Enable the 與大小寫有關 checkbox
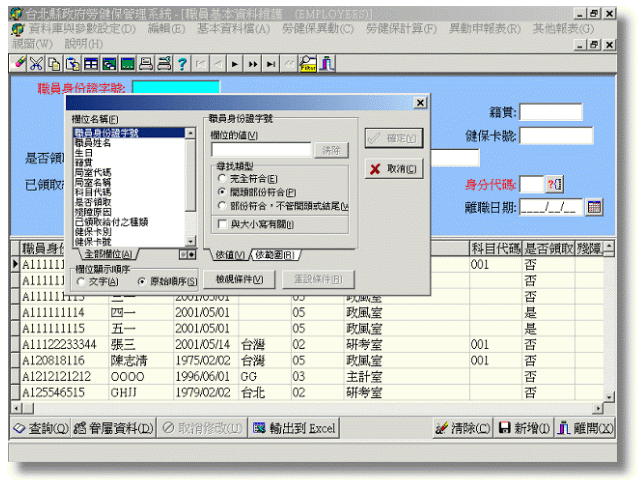 pos(222,225)
